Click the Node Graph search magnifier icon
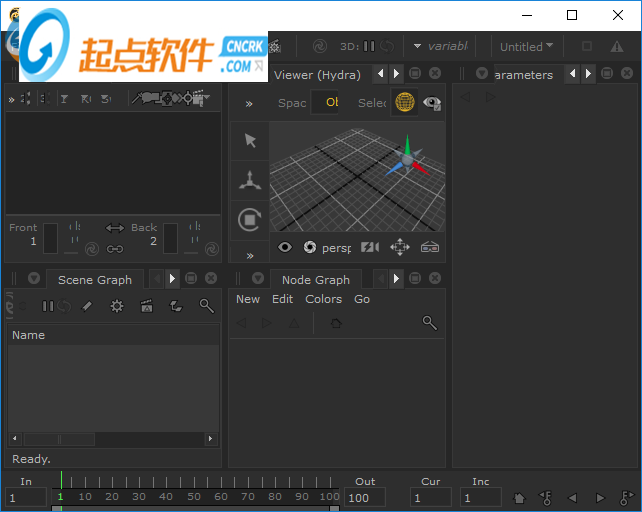 click(x=429, y=323)
